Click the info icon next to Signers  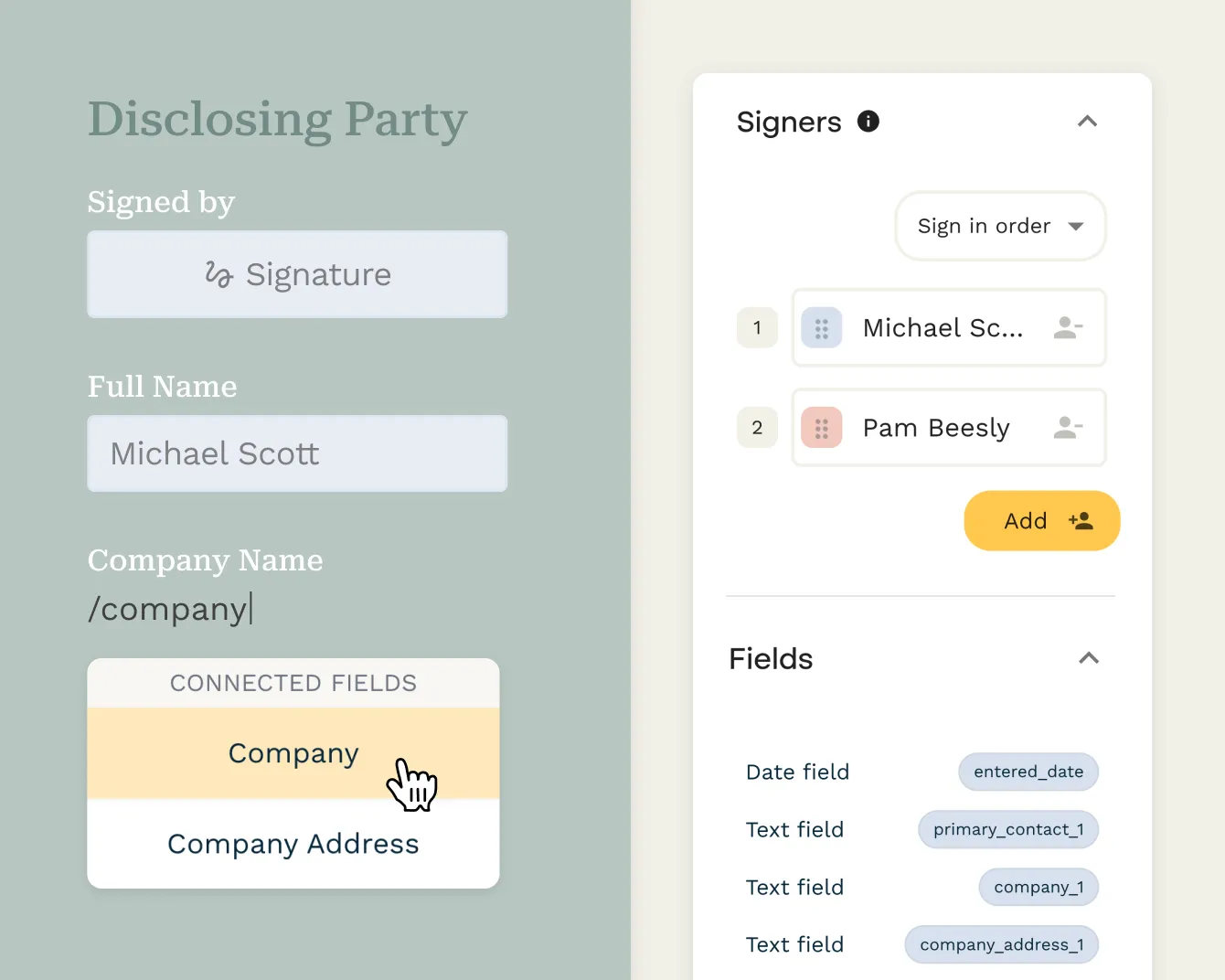(x=868, y=121)
